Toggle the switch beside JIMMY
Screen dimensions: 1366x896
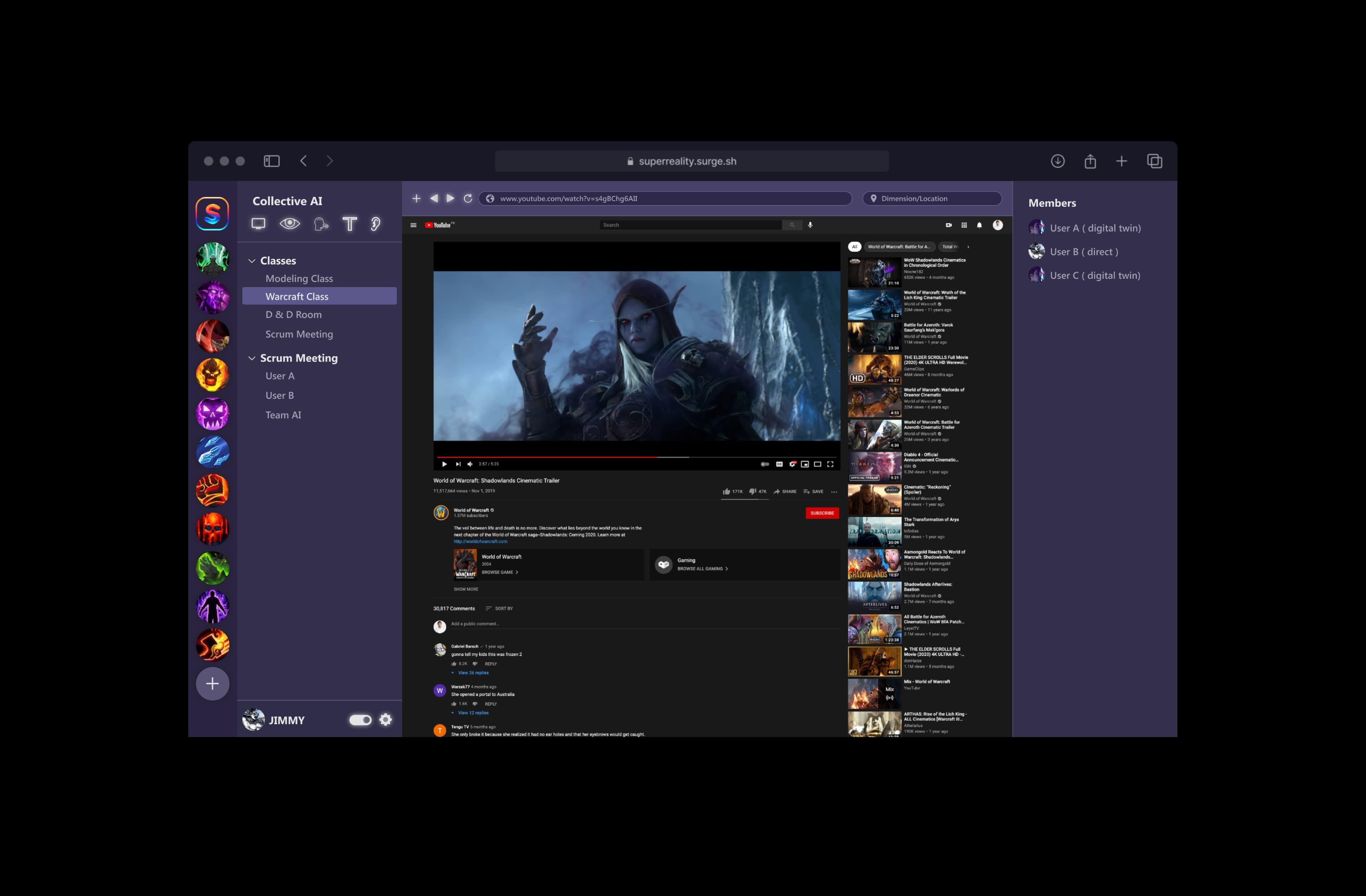pos(360,719)
